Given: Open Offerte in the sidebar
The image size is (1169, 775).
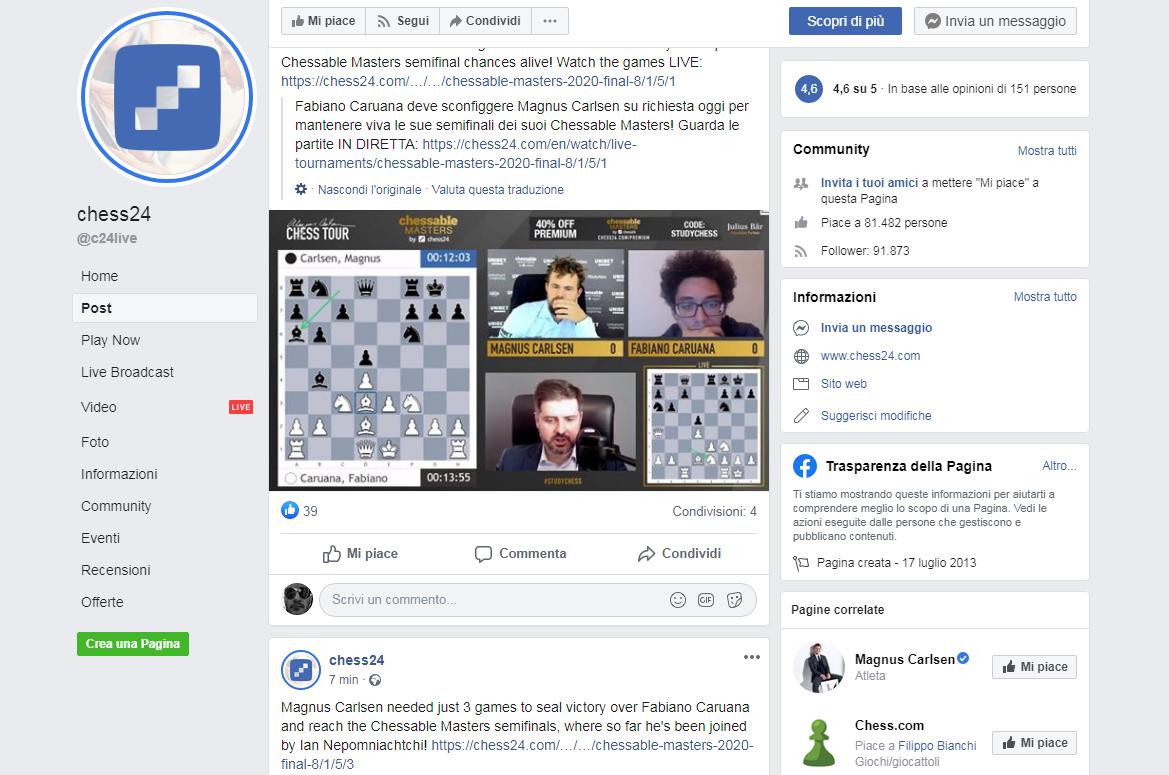Looking at the screenshot, I should pos(102,602).
